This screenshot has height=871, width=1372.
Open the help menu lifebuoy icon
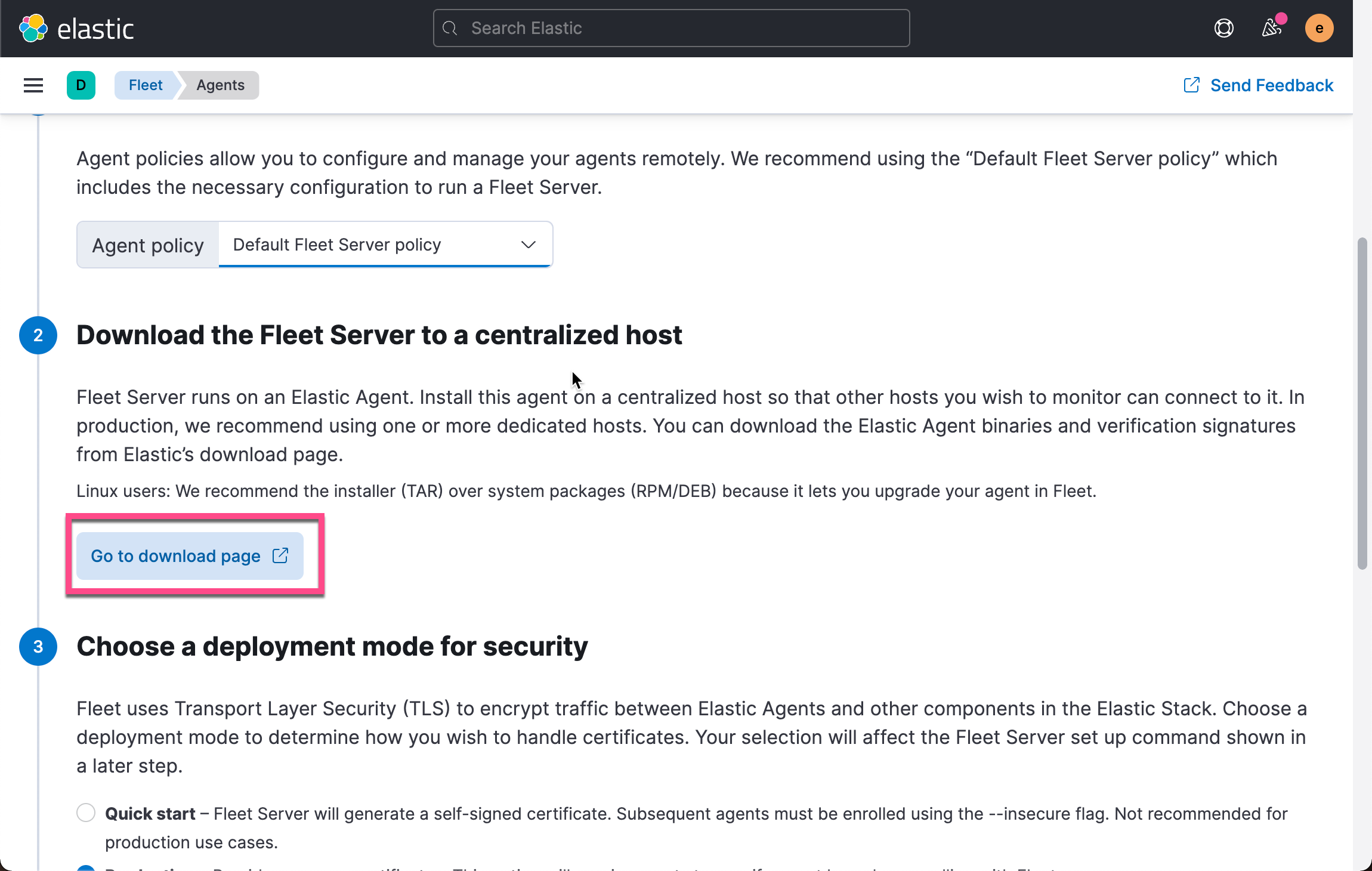(x=1223, y=28)
